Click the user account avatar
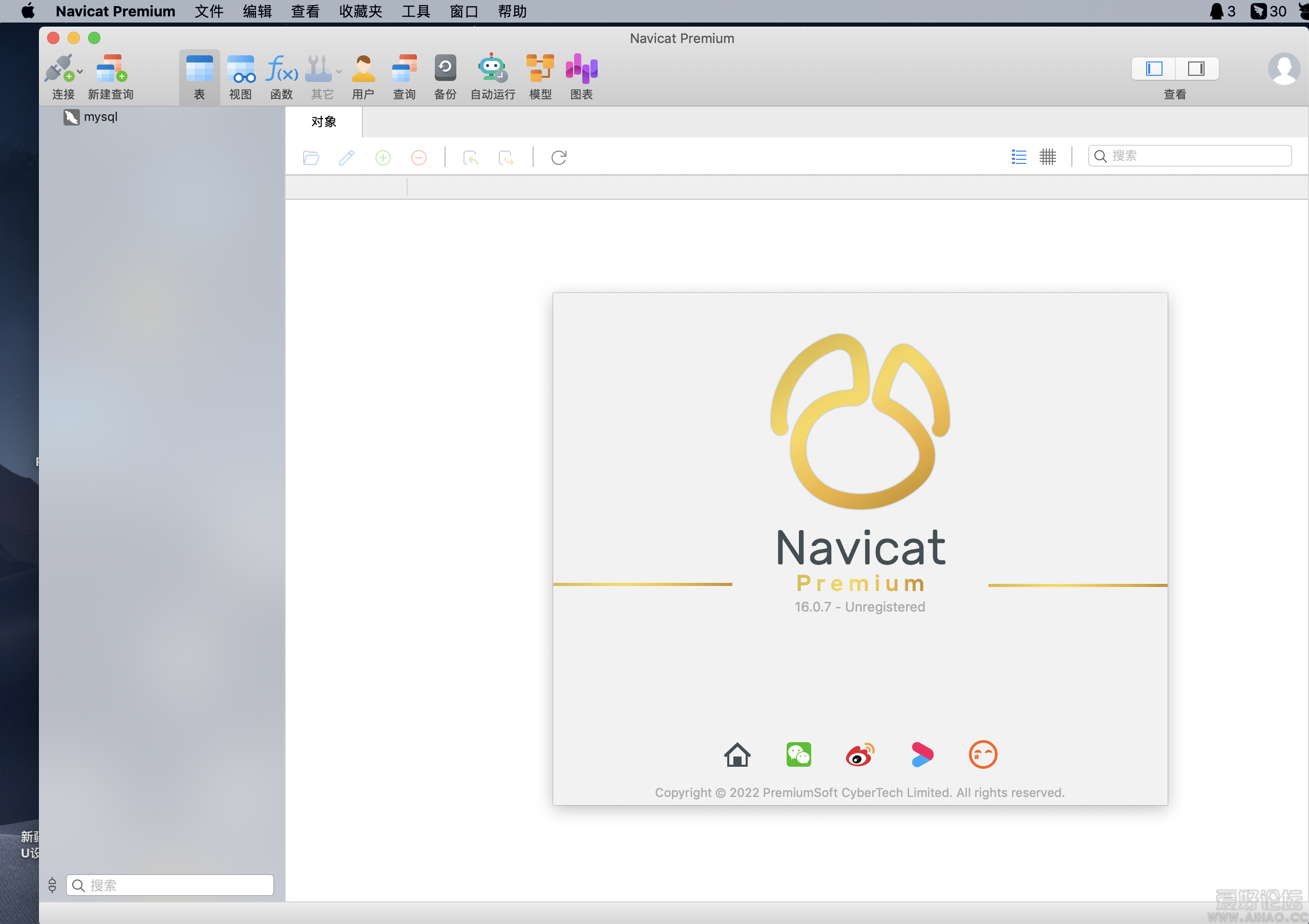The width and height of the screenshot is (1309, 924). tap(1284, 69)
